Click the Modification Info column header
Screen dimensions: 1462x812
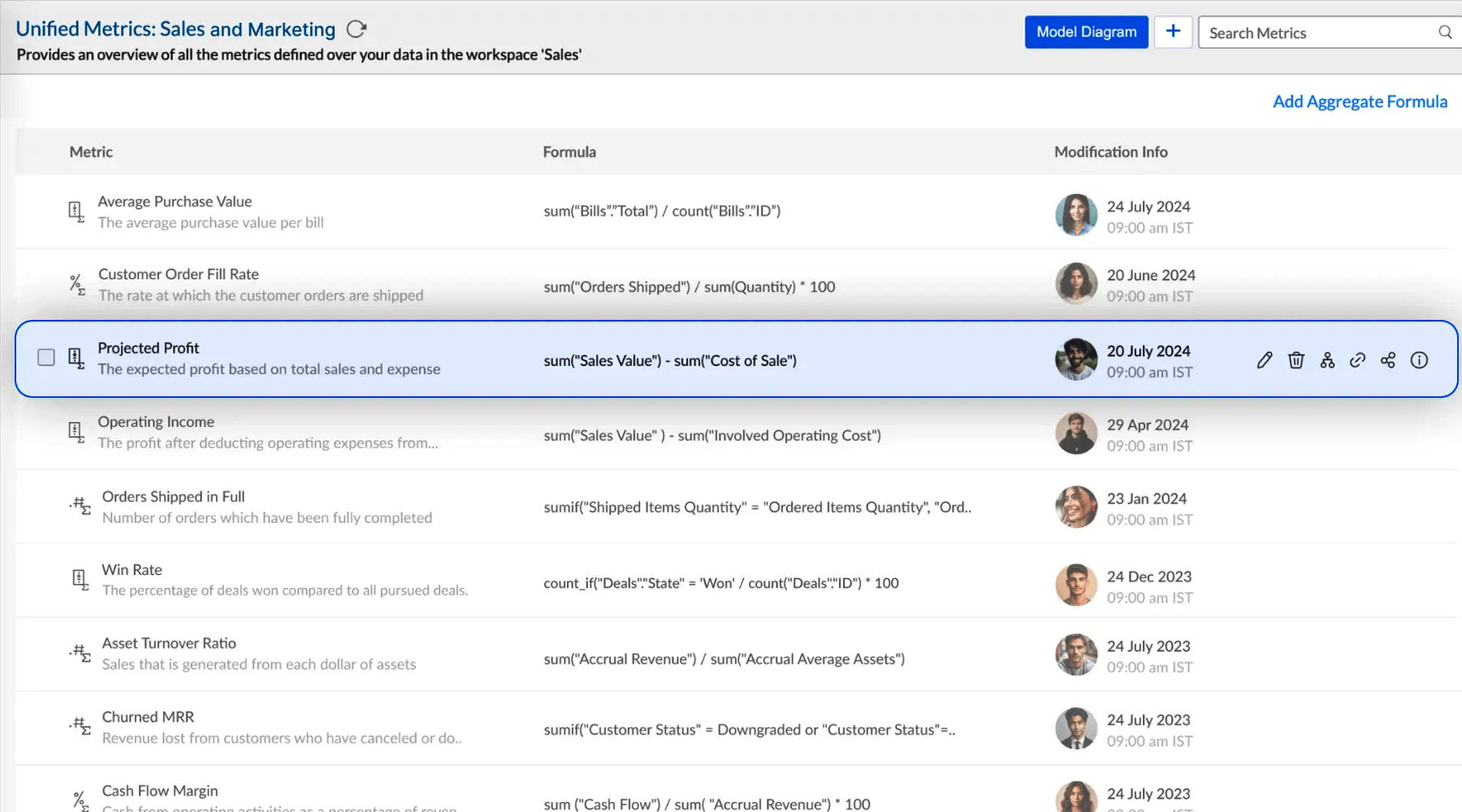click(x=1110, y=152)
